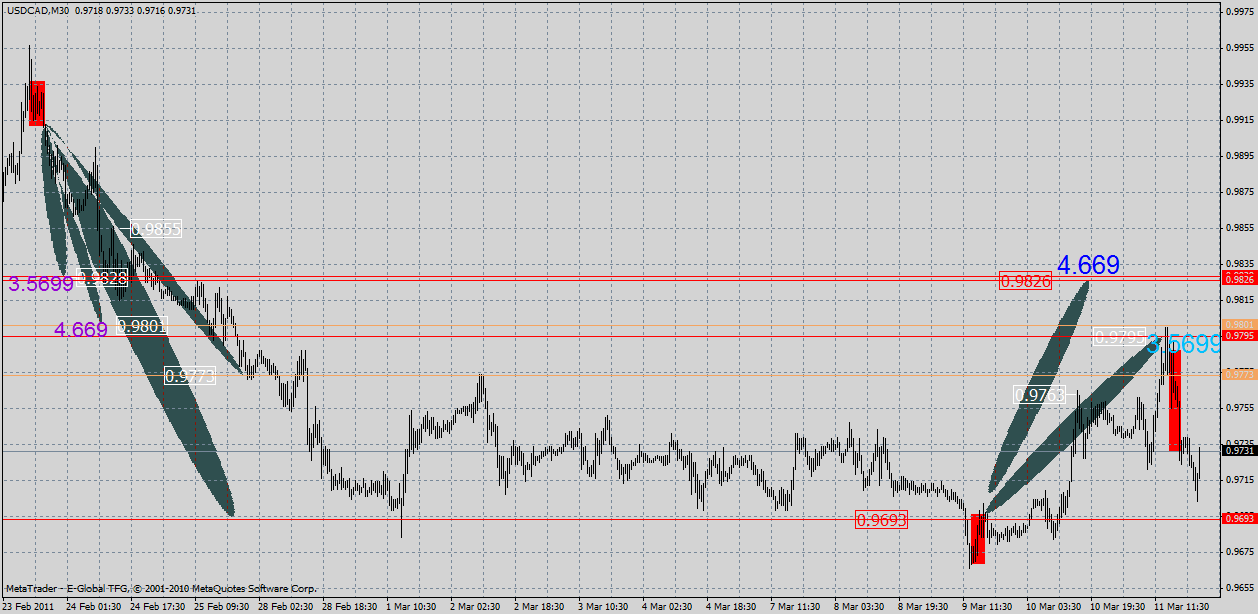The image size is (1258, 614).
Task: Select the 0.9693 red price label
Action: pyautogui.click(x=882, y=520)
